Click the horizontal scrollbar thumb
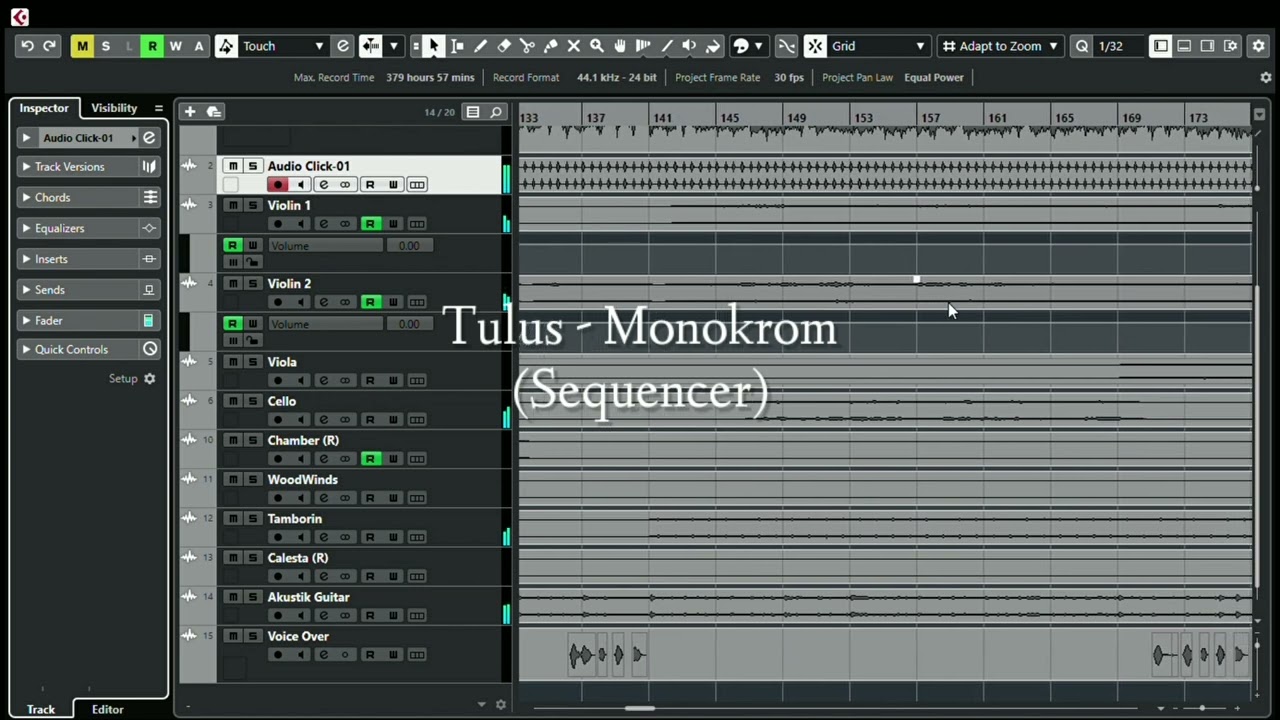 coord(640,708)
